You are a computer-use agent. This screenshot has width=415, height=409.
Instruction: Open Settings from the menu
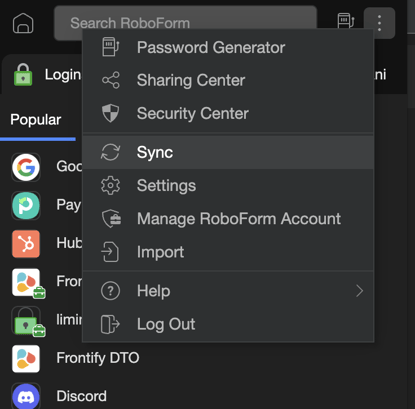(228, 185)
